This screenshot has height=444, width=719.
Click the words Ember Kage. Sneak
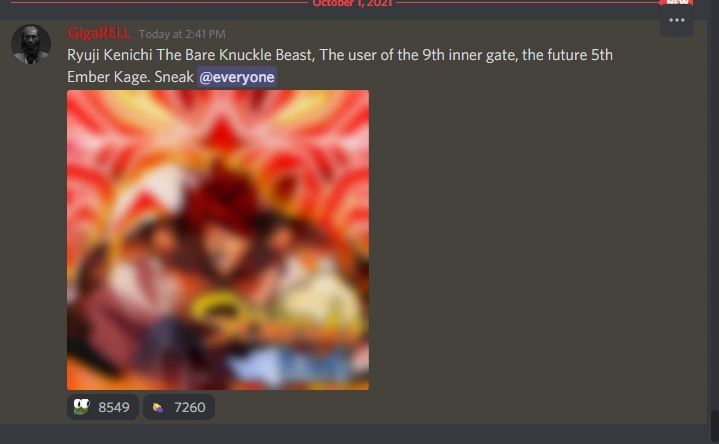point(130,77)
